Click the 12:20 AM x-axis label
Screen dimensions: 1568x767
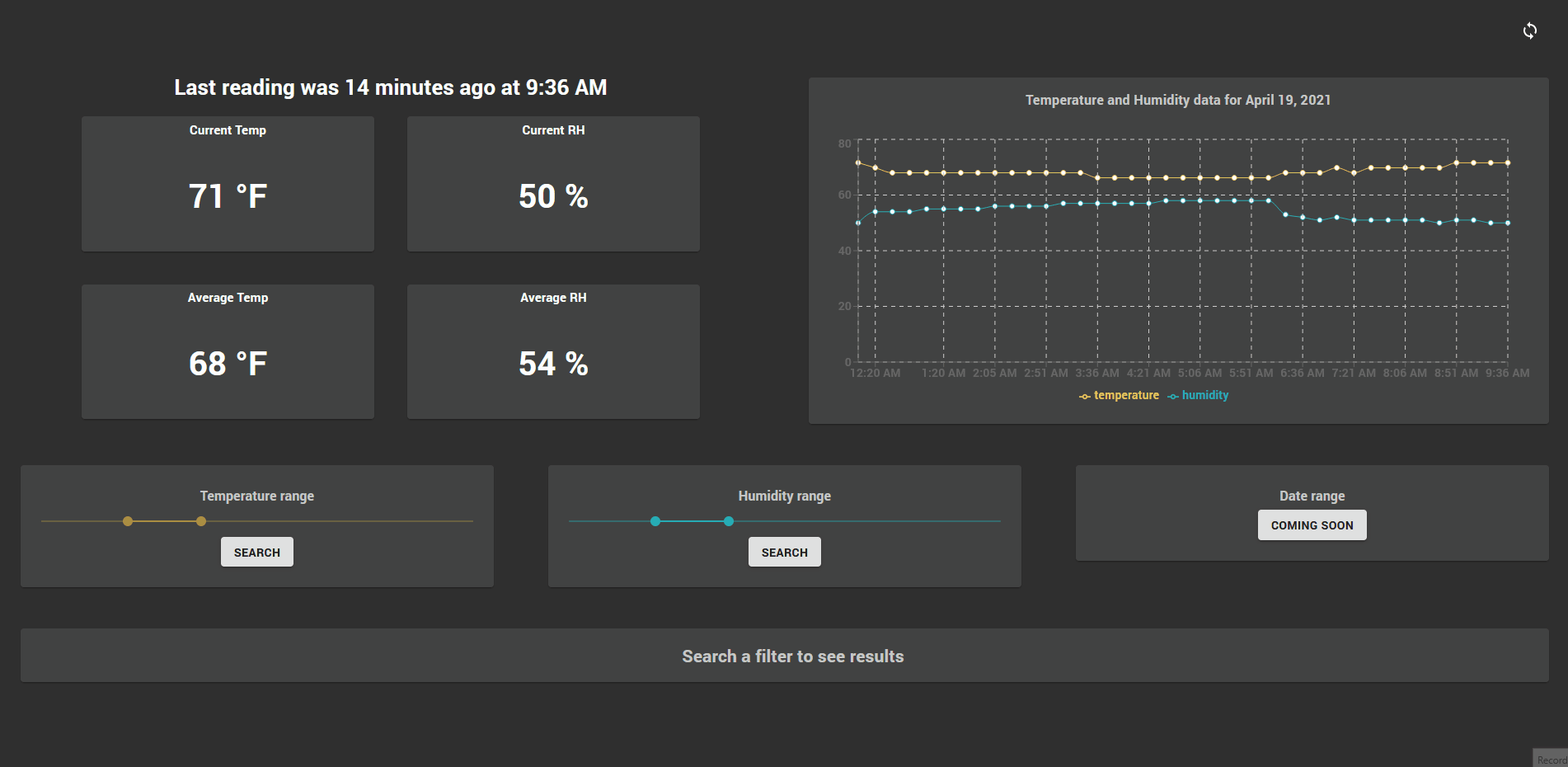tap(876, 373)
